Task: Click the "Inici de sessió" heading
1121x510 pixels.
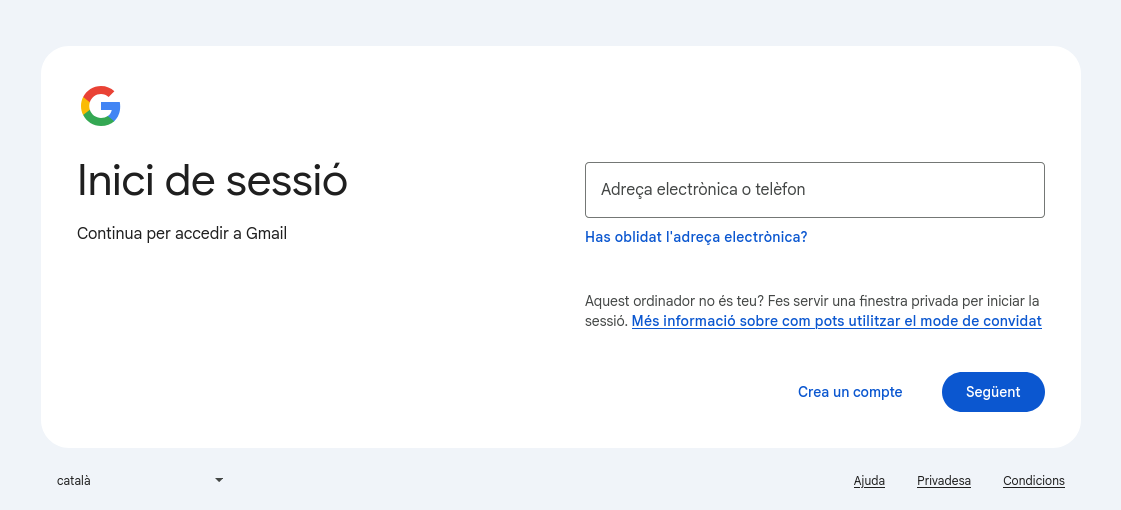Action: [x=212, y=181]
